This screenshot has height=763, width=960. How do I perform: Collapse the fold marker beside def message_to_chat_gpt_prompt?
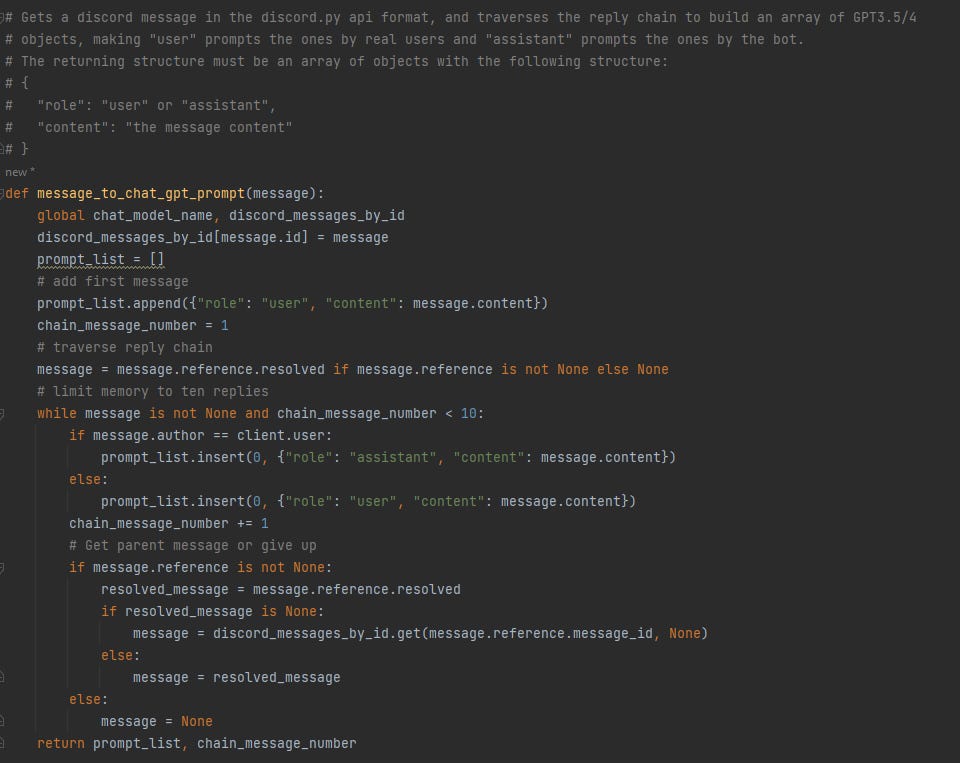coord(2,194)
